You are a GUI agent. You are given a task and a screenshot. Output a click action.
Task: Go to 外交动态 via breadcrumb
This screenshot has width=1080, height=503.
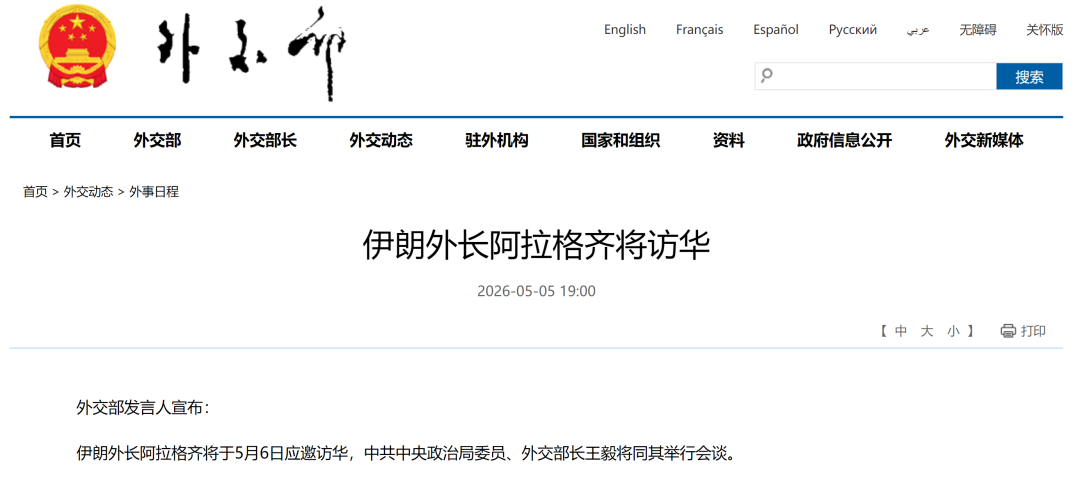(88, 192)
